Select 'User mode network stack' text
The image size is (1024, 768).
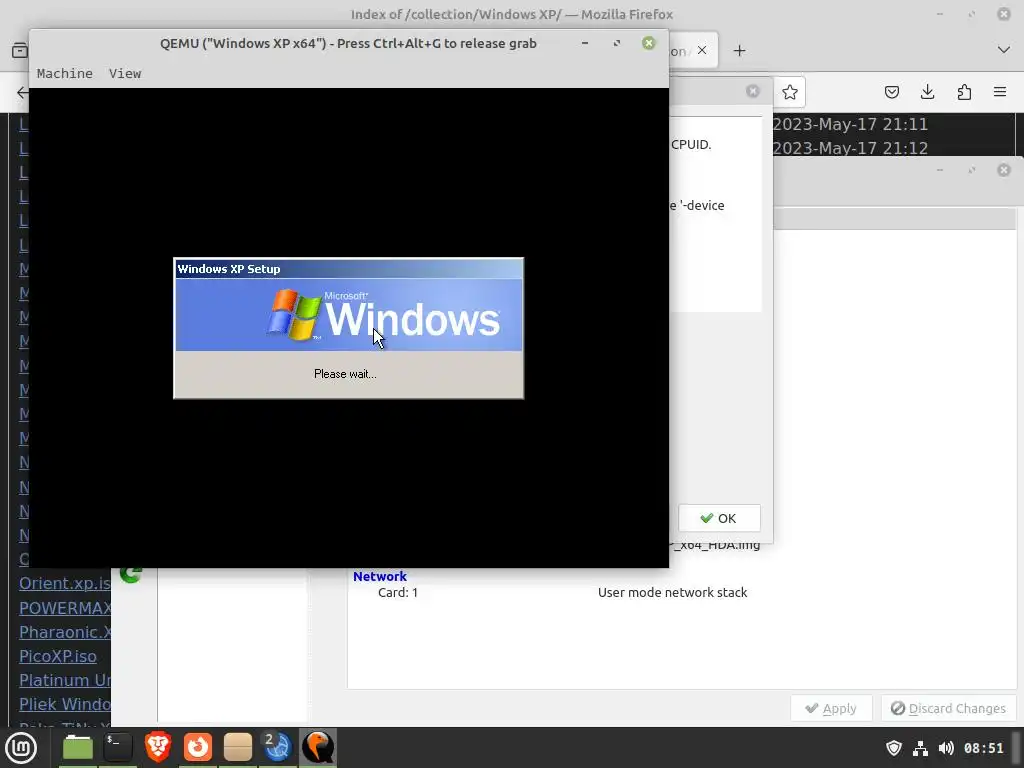pos(672,593)
